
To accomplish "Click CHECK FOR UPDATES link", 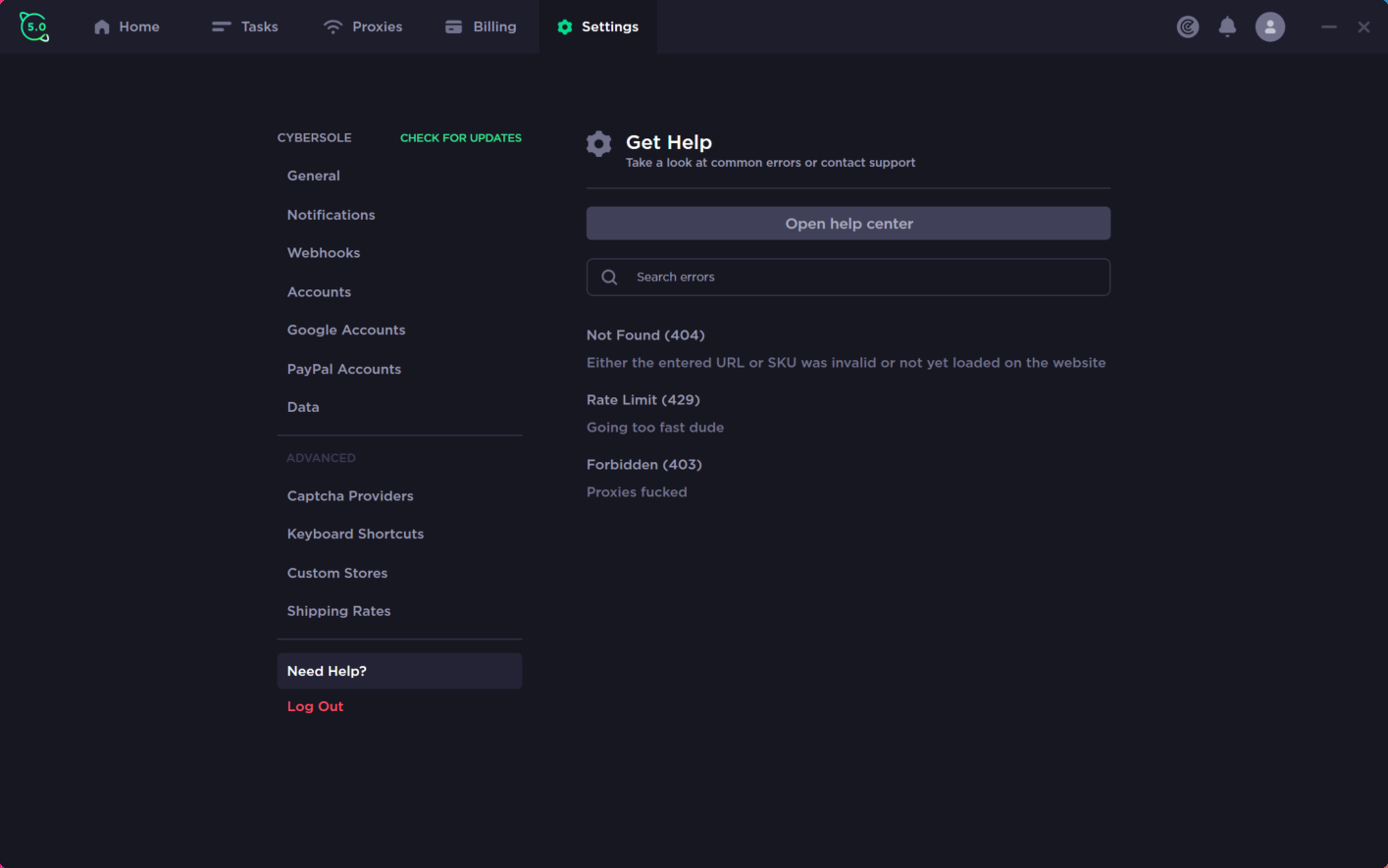I will click(461, 138).
